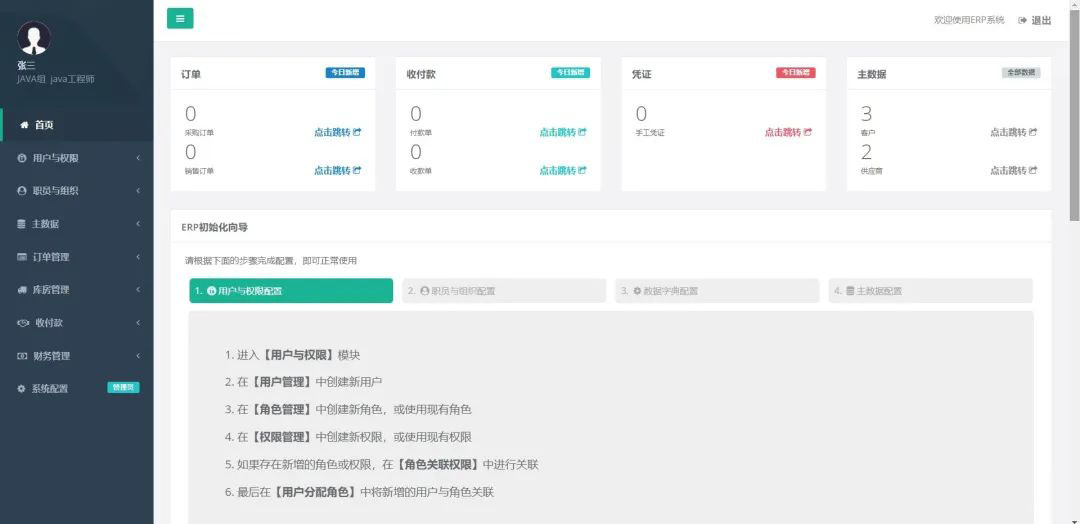The image size is (1080, 524).
Task: Click the external-link icon beside 收款单 jump
Action: [582, 170]
